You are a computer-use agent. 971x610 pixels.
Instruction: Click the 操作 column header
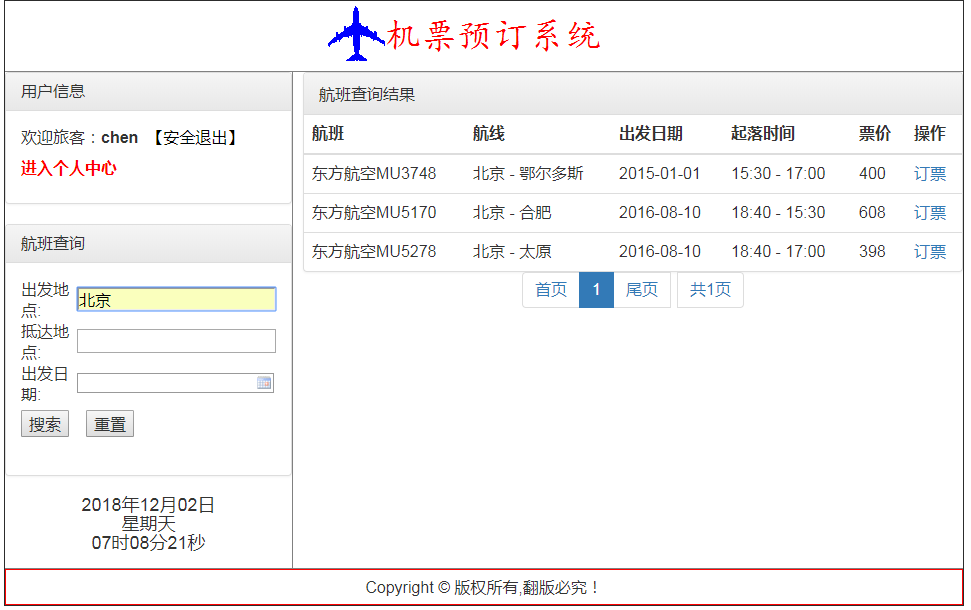pos(930,133)
